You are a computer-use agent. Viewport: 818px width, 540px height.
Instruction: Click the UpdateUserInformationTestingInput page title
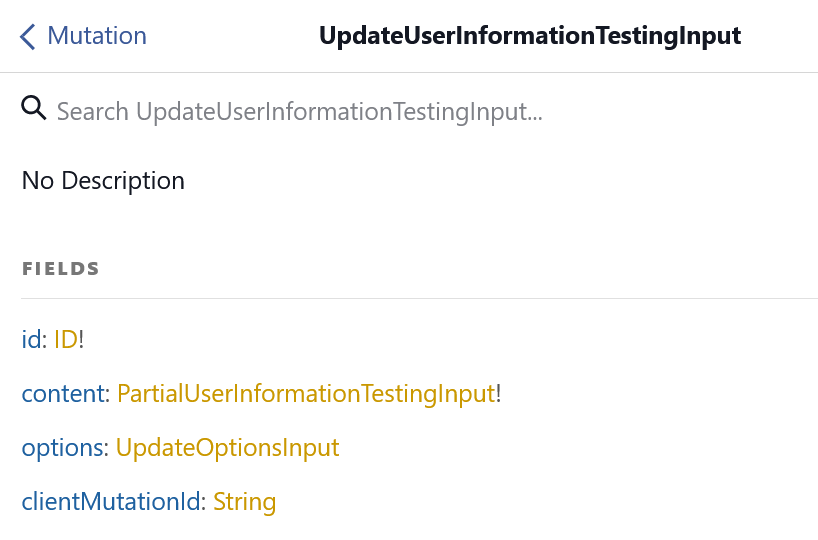click(x=530, y=36)
